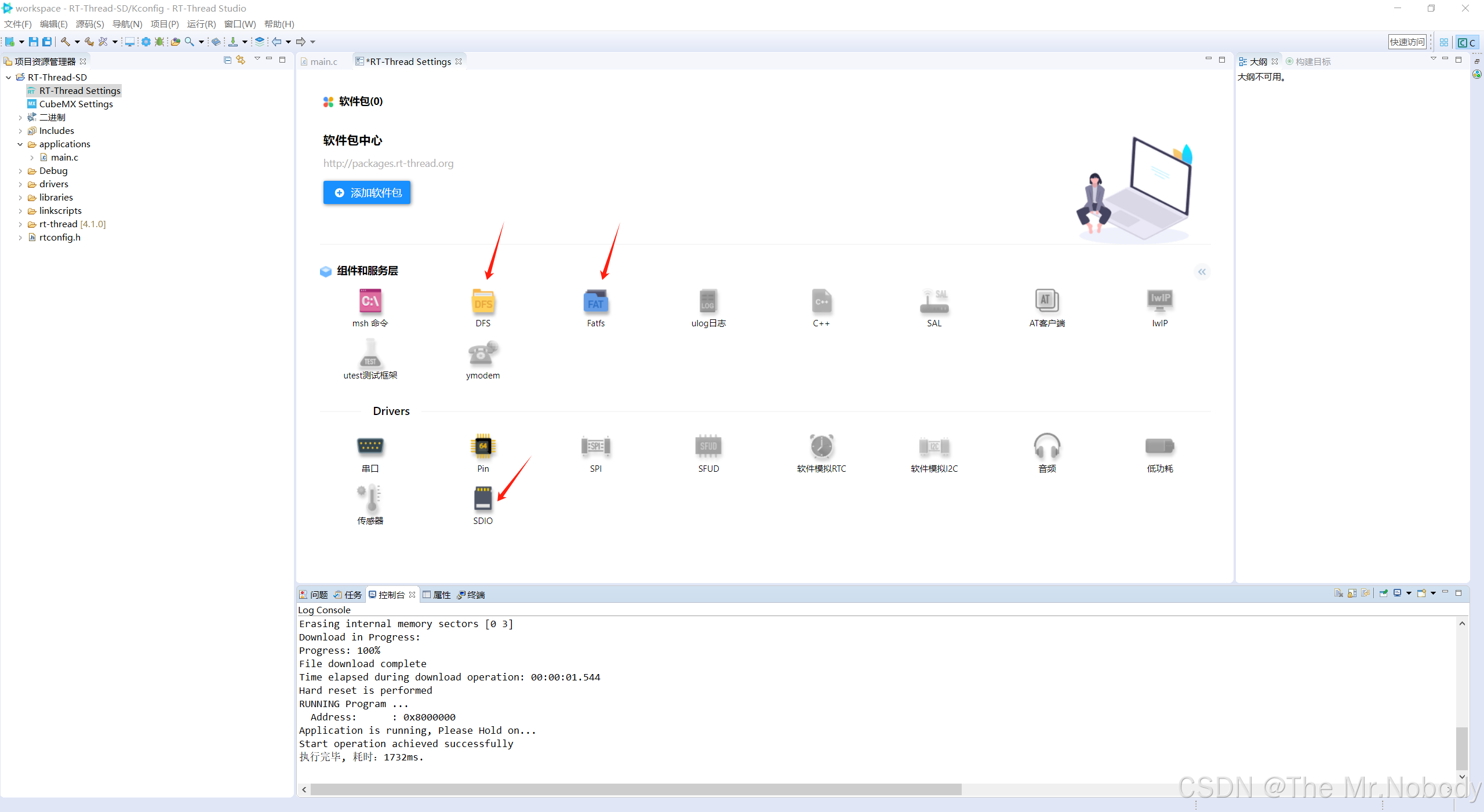This screenshot has height=812, width=1484.
Task: Click the ulog log component icon
Action: click(708, 302)
